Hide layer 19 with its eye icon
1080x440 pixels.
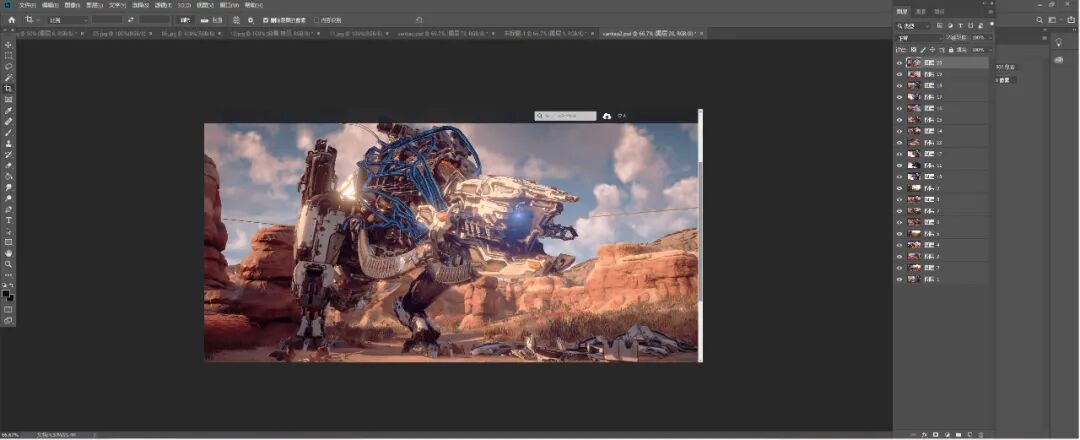(899, 74)
